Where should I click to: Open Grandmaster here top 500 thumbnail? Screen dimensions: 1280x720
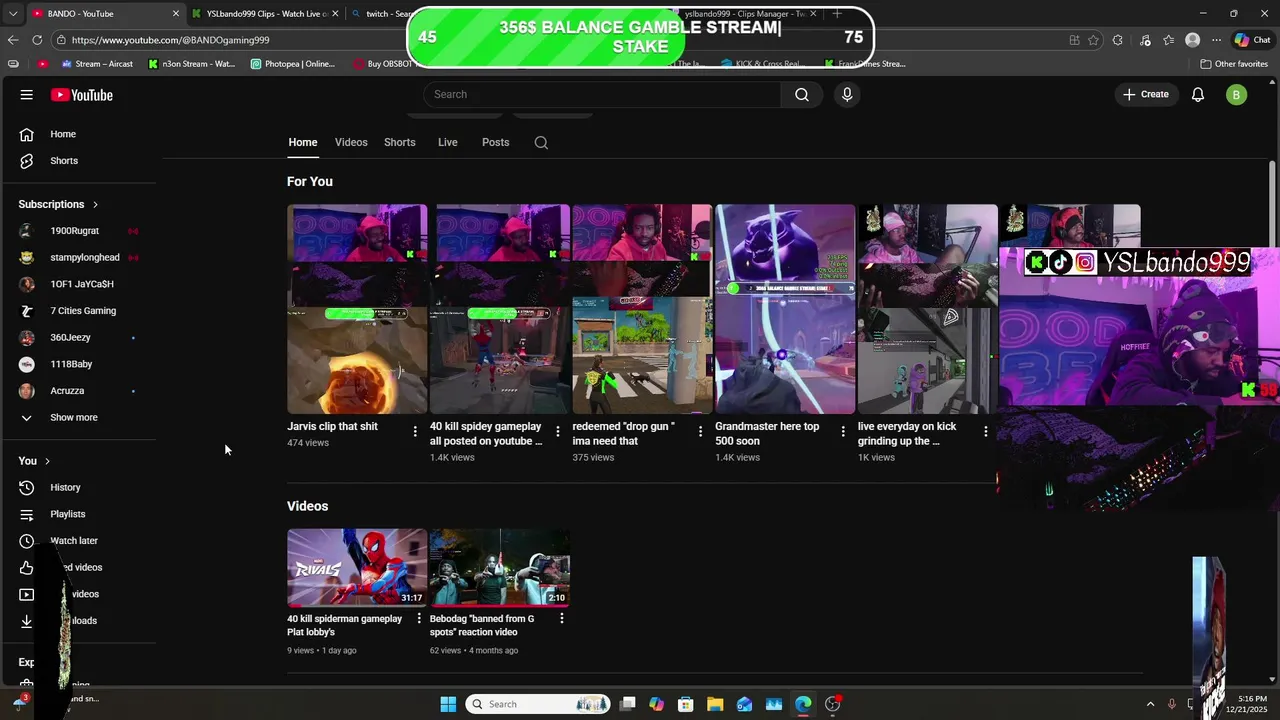[x=785, y=309]
